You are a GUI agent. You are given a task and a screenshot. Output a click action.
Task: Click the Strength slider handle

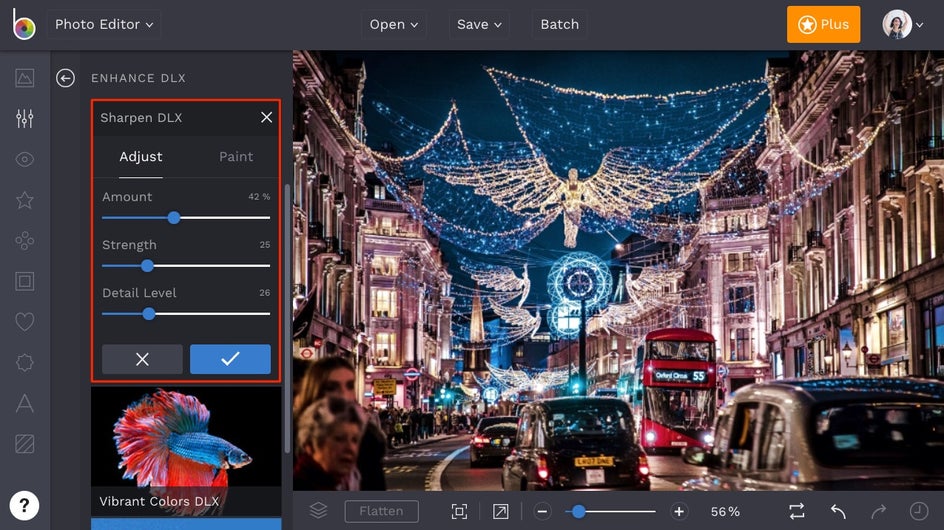click(x=147, y=266)
